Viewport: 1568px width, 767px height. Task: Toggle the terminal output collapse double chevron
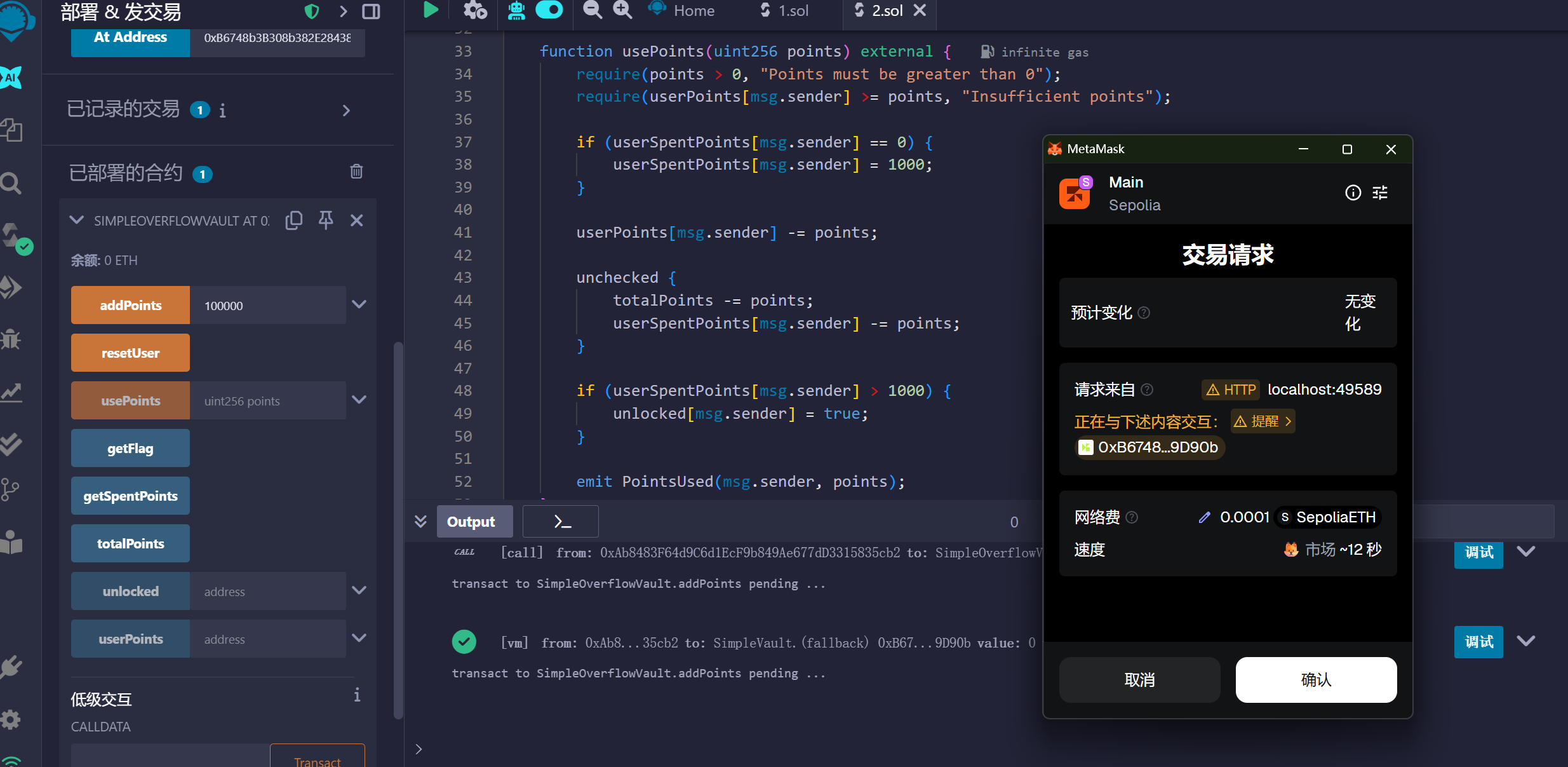[x=420, y=522]
